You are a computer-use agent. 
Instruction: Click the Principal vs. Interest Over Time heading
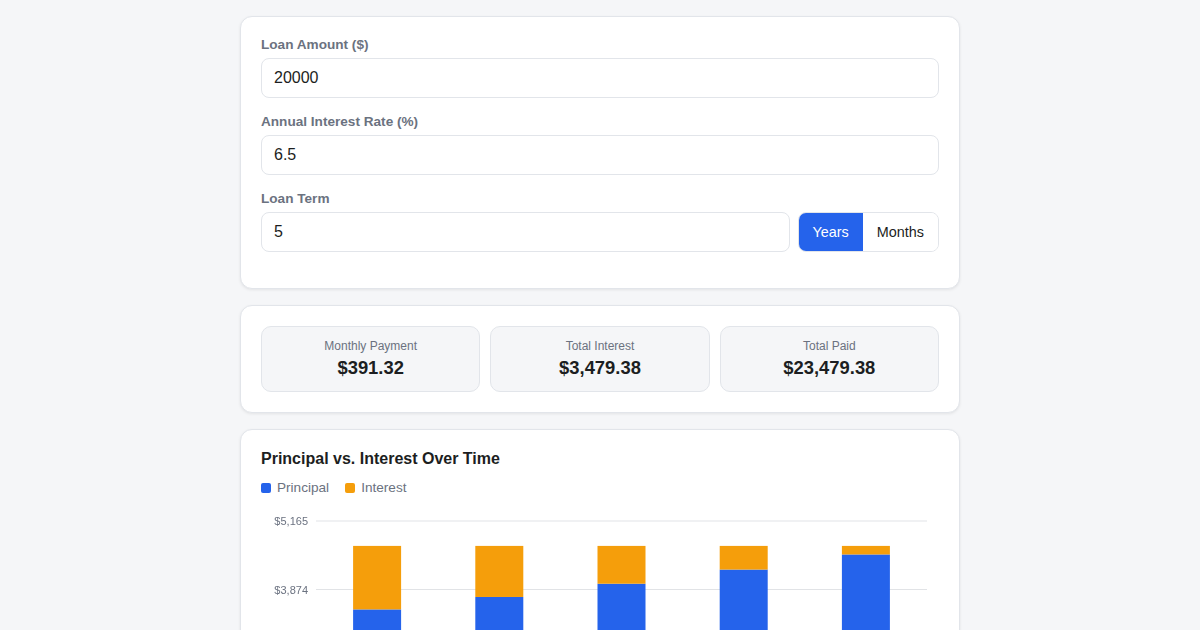click(x=380, y=459)
